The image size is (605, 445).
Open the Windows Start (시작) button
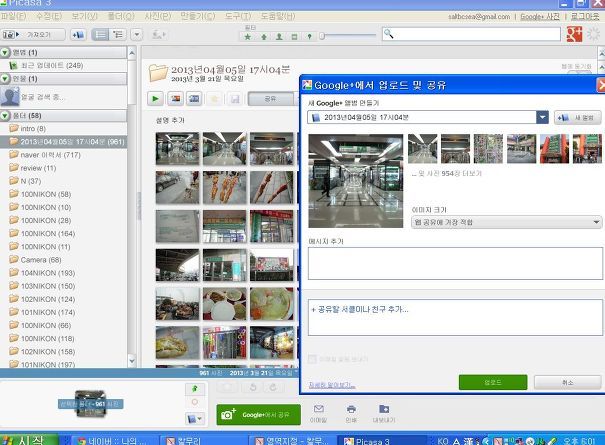(29, 440)
